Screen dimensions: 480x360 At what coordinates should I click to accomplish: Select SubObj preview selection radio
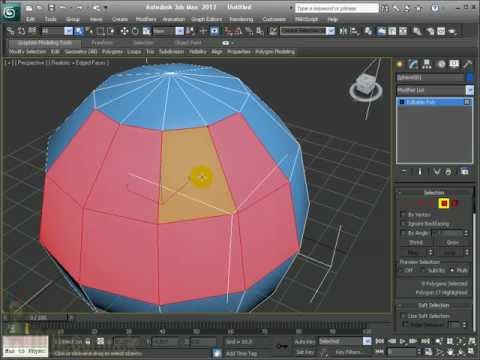click(x=423, y=270)
